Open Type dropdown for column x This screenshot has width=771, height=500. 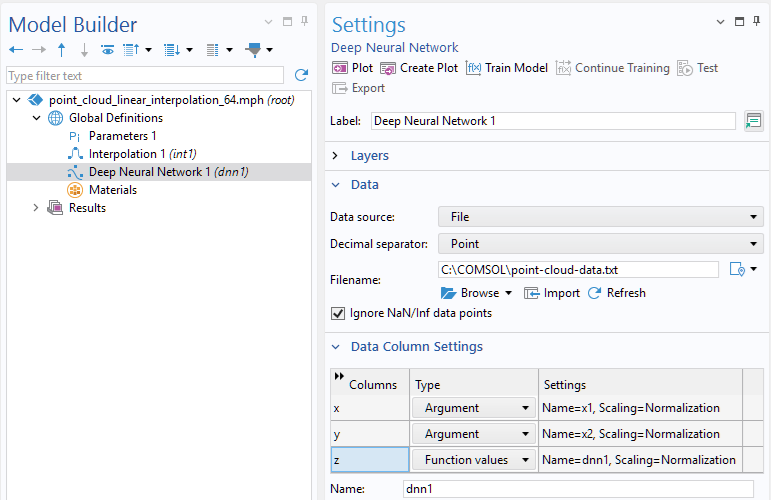(x=474, y=408)
